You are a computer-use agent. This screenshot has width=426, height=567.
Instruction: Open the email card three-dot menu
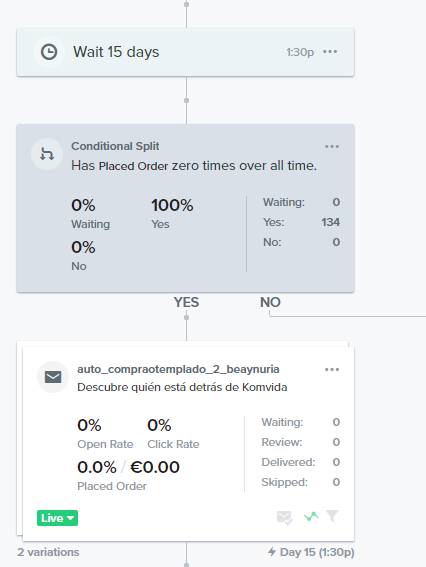(332, 370)
